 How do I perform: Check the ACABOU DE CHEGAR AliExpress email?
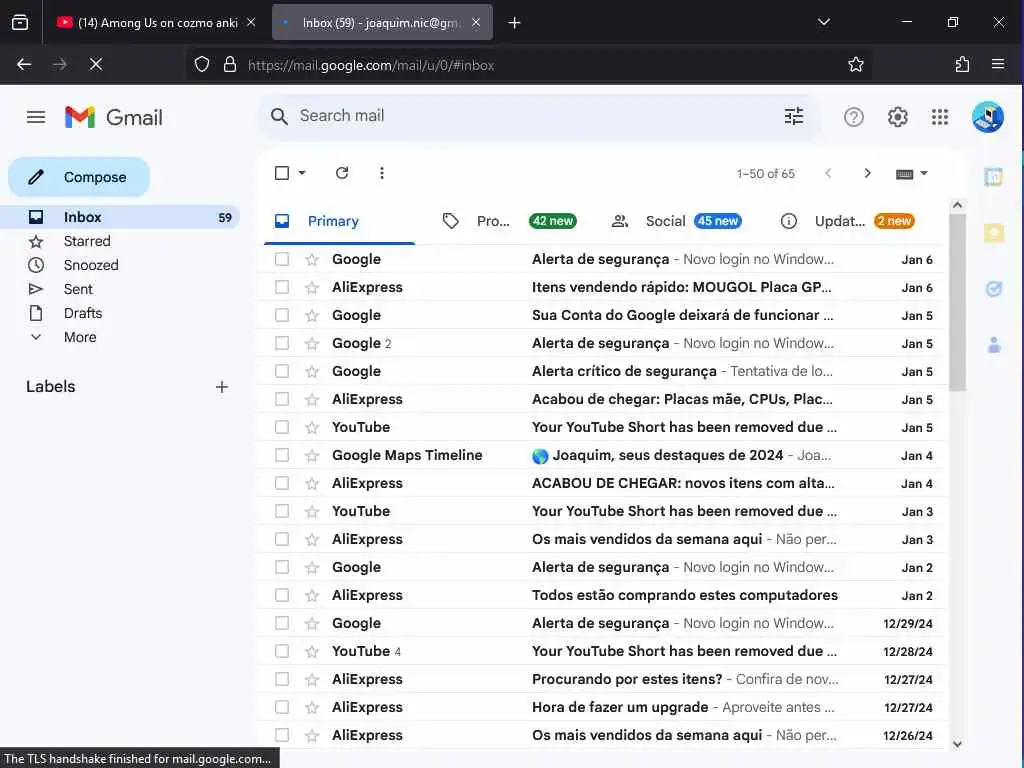click(282, 483)
